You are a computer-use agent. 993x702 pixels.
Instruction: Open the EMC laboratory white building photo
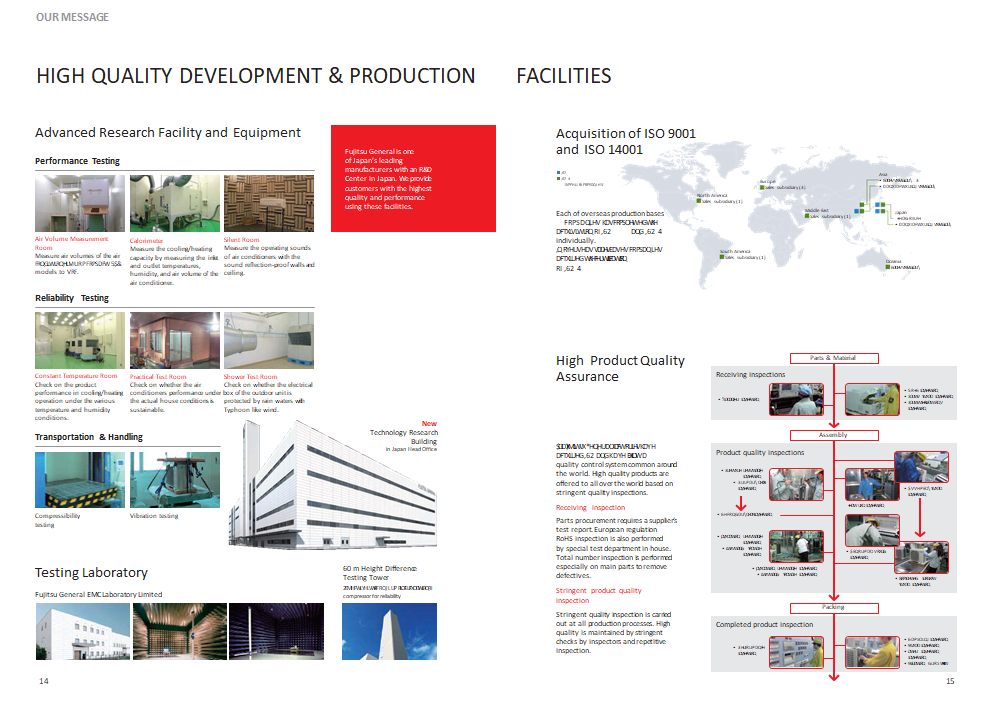click(83, 631)
